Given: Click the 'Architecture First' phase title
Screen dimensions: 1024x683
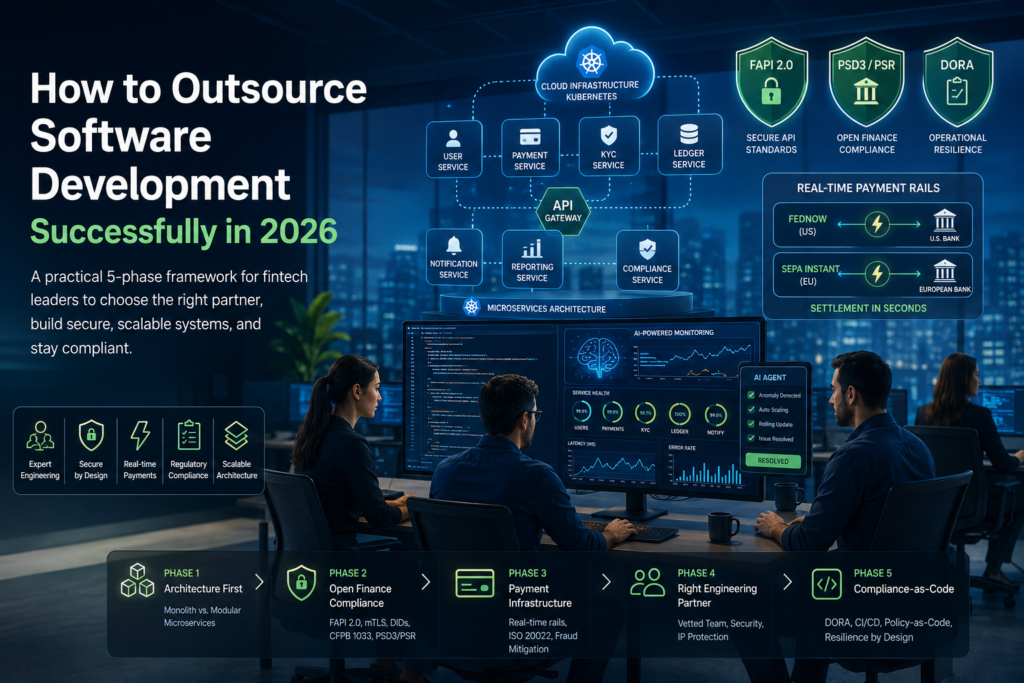Looking at the screenshot, I should click(x=203, y=588).
